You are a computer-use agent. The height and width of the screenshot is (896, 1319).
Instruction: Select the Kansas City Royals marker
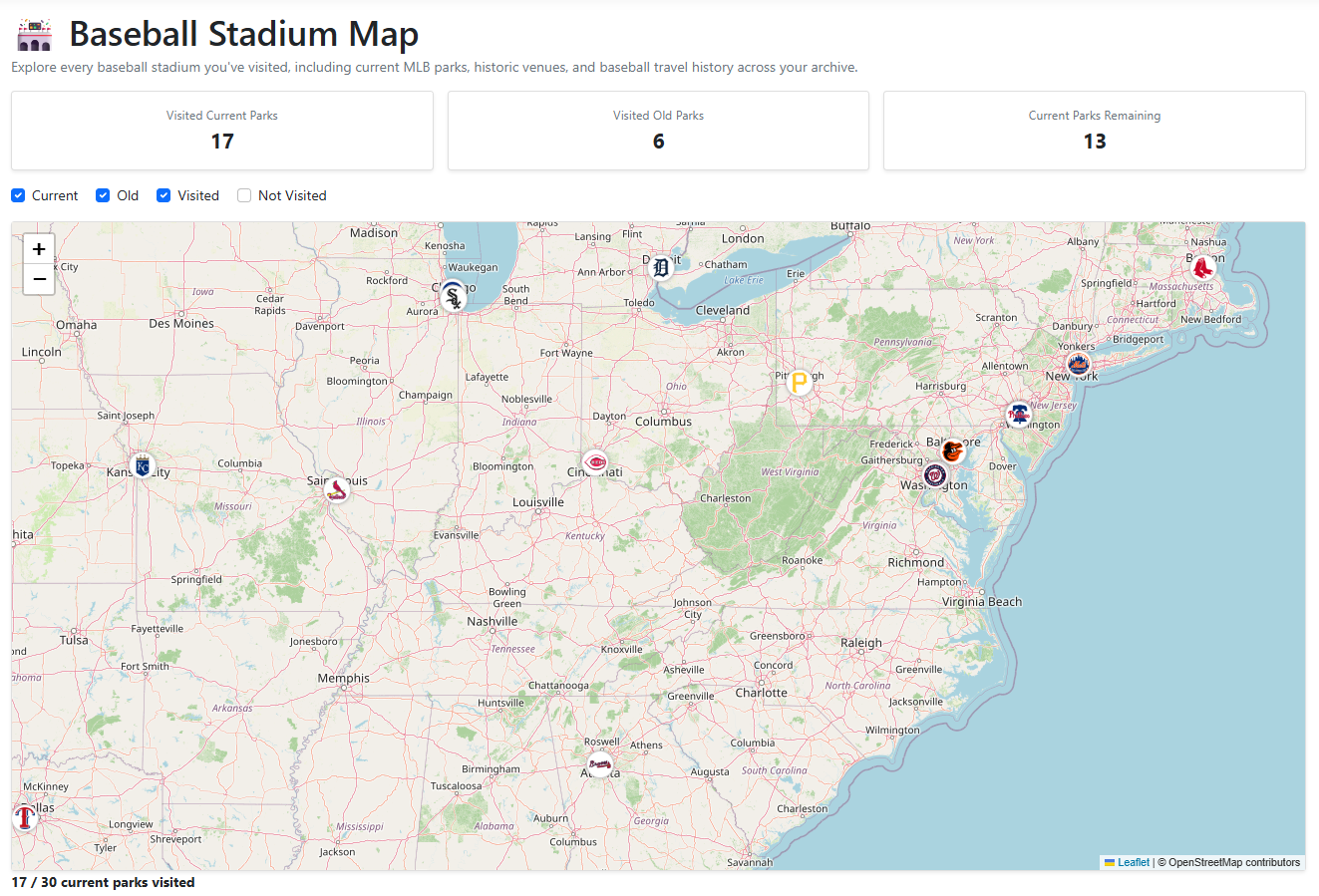tap(143, 465)
